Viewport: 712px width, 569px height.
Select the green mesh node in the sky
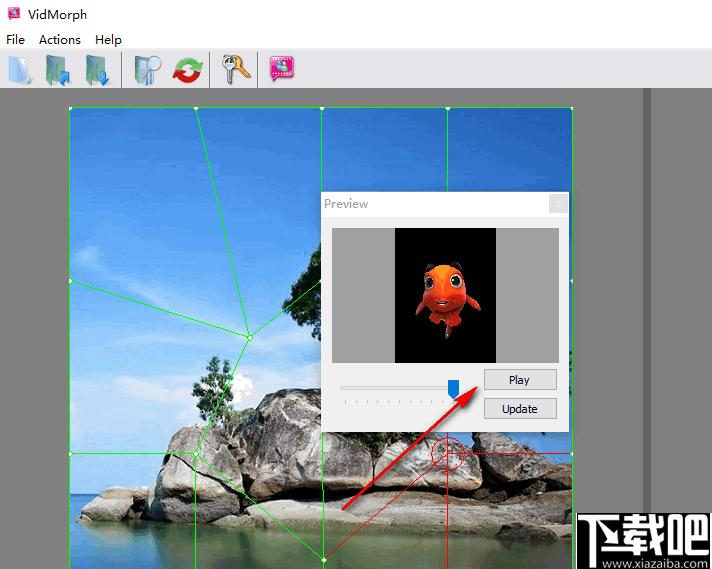click(x=249, y=337)
